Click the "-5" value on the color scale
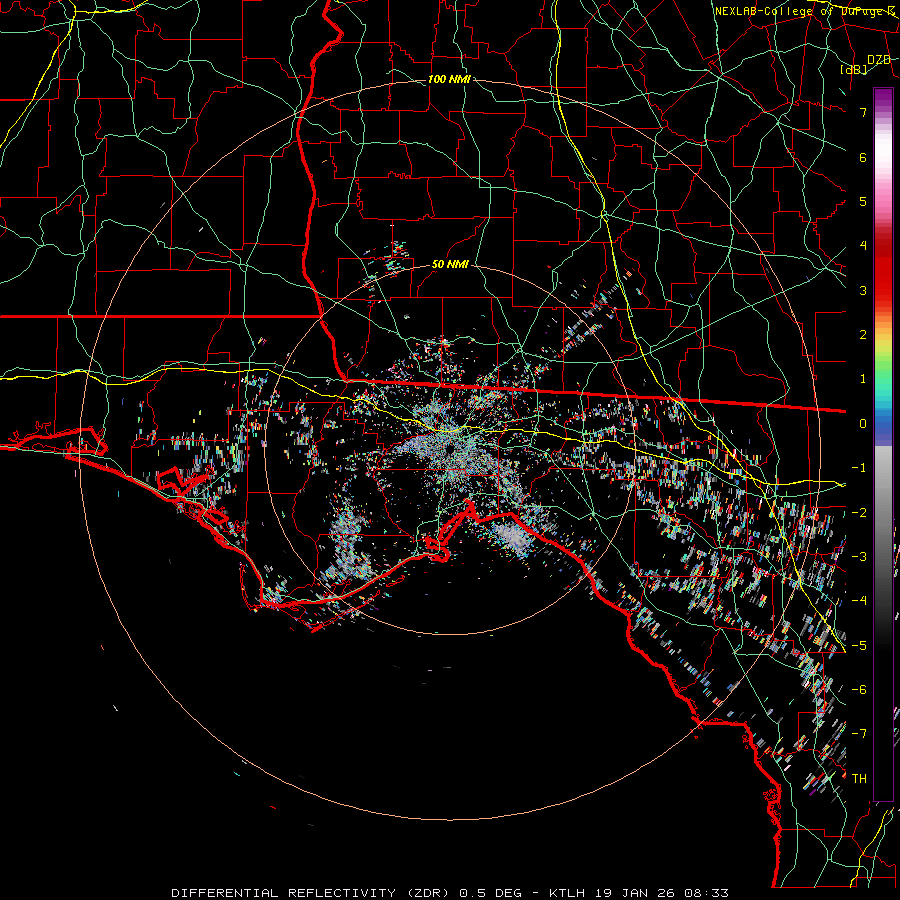The height and width of the screenshot is (900, 900). pos(859,646)
